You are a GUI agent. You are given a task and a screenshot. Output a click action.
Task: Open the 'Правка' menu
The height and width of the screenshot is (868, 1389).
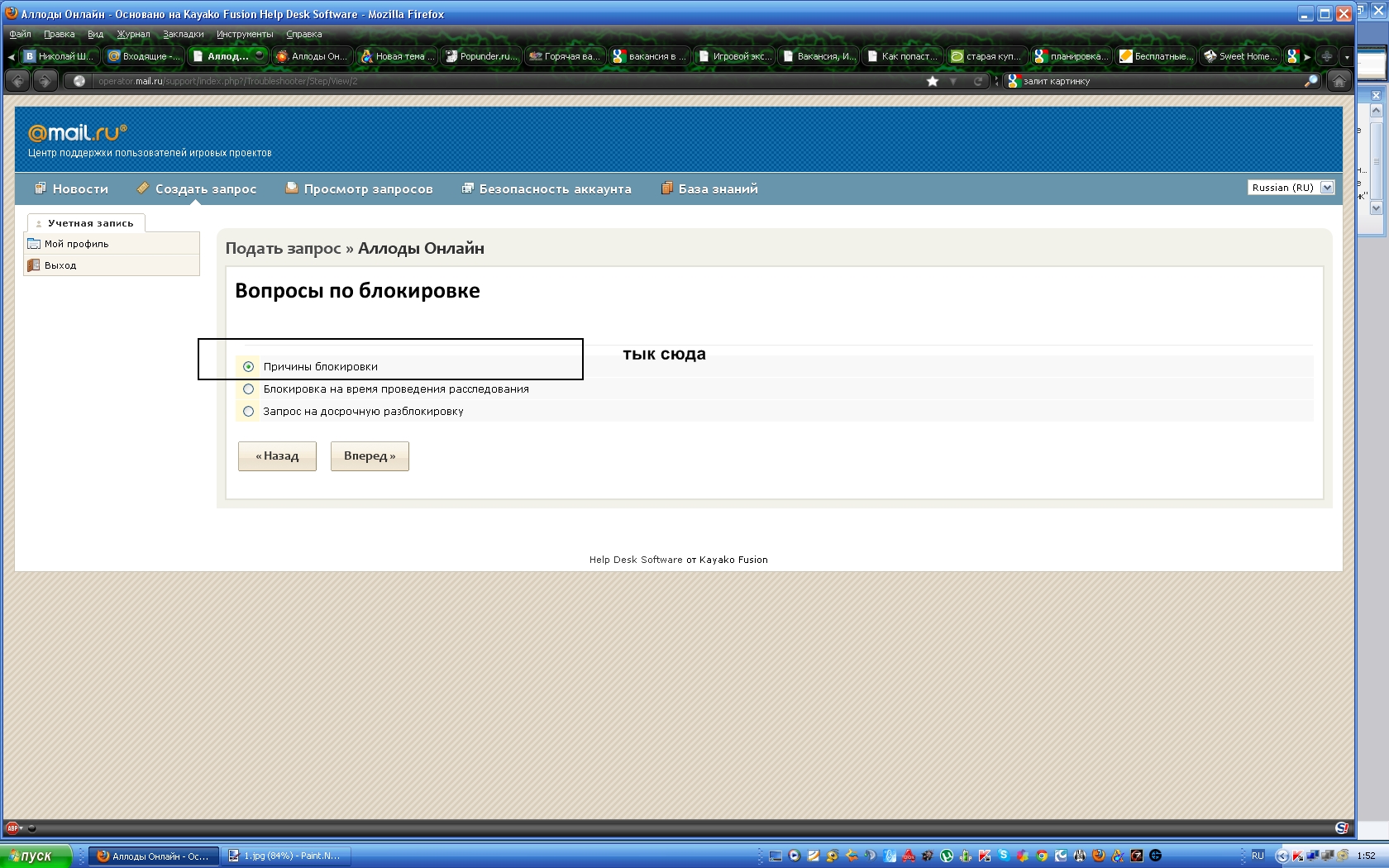coord(59,34)
